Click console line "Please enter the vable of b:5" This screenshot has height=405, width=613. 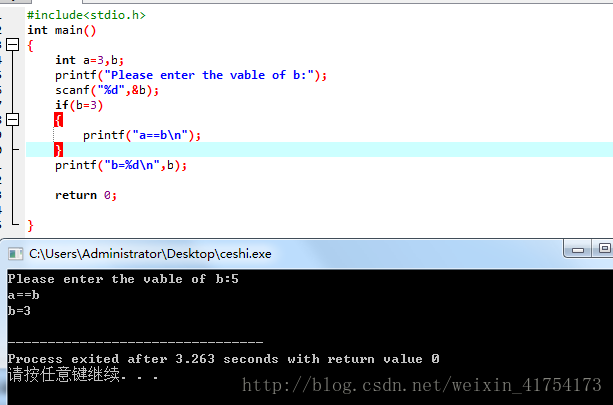[x=123, y=279]
